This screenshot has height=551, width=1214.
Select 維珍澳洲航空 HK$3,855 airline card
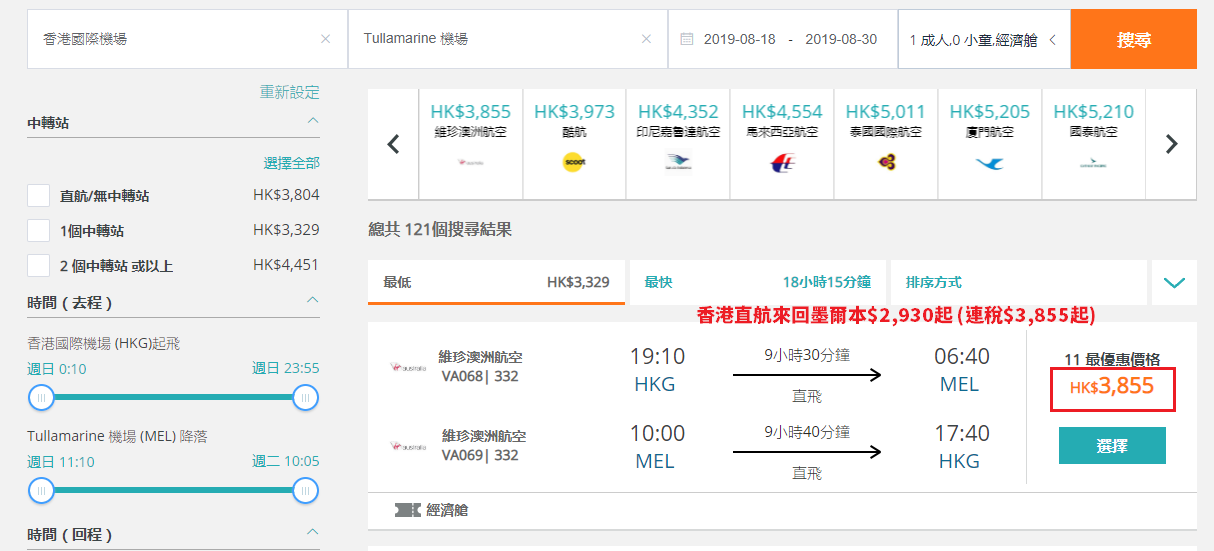click(472, 143)
